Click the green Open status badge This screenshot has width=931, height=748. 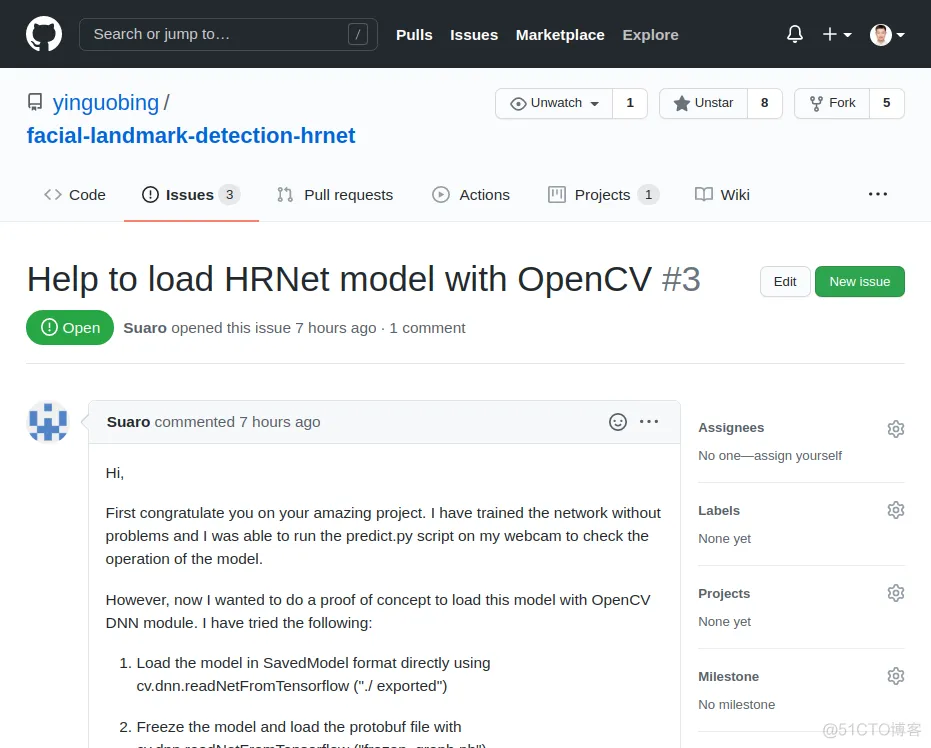tap(70, 328)
